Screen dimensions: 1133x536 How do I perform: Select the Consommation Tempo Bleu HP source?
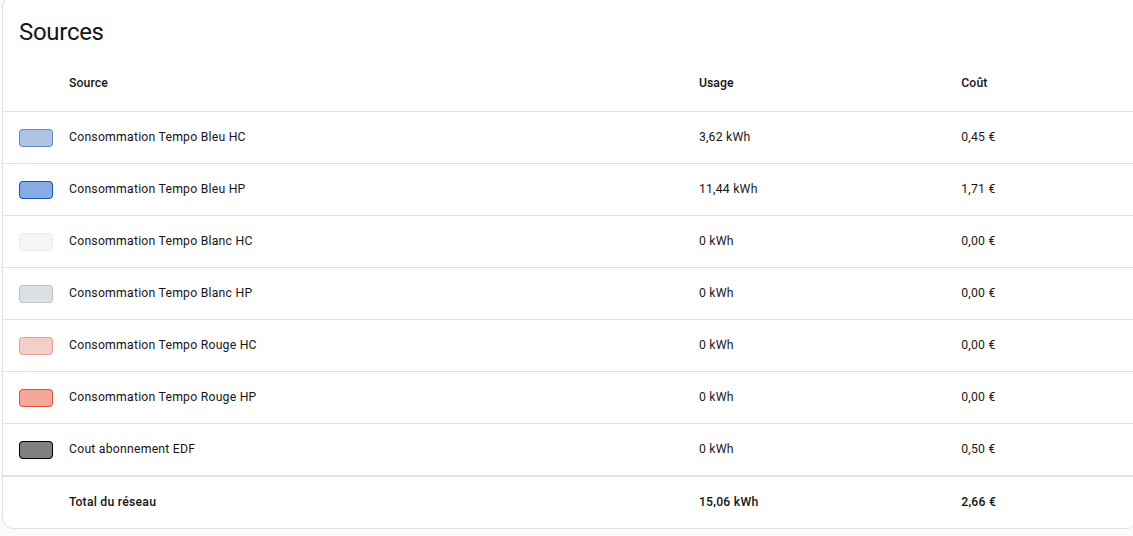pos(157,189)
